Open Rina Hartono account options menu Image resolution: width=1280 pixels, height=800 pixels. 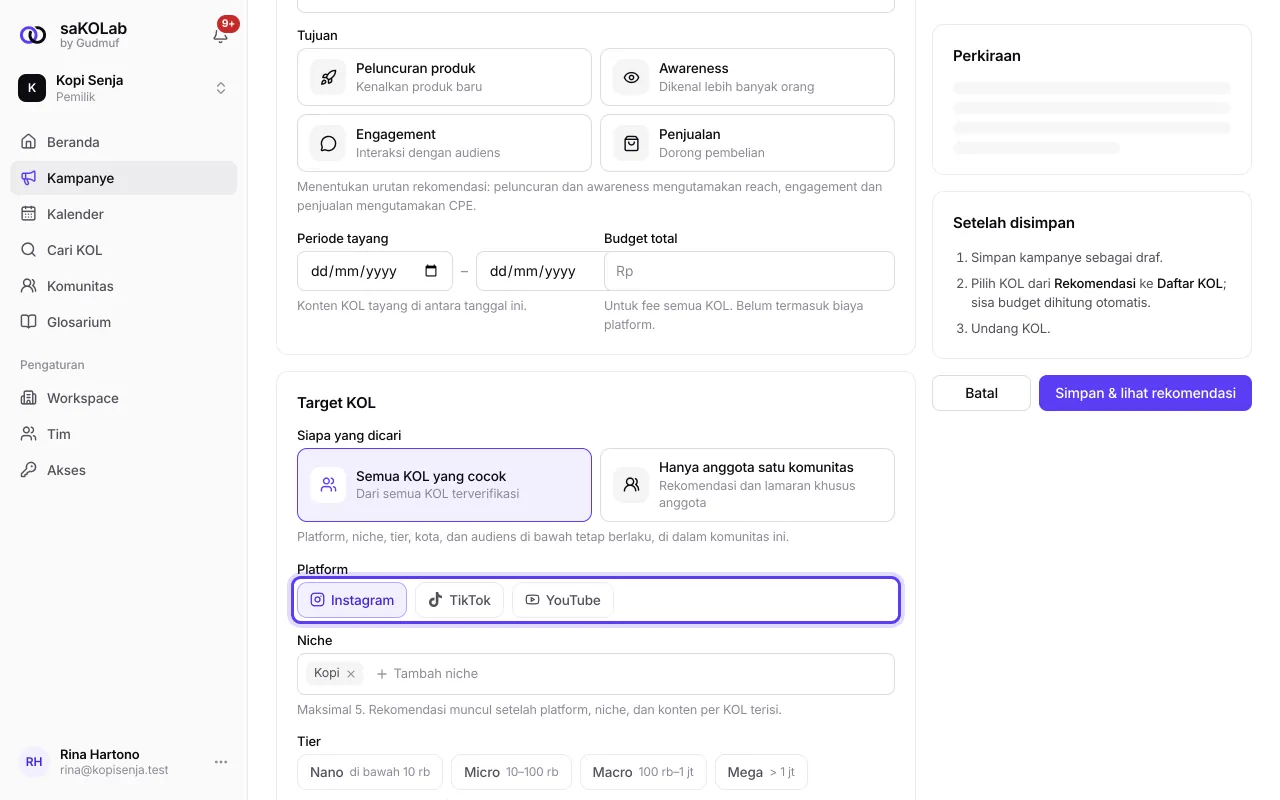(x=221, y=762)
